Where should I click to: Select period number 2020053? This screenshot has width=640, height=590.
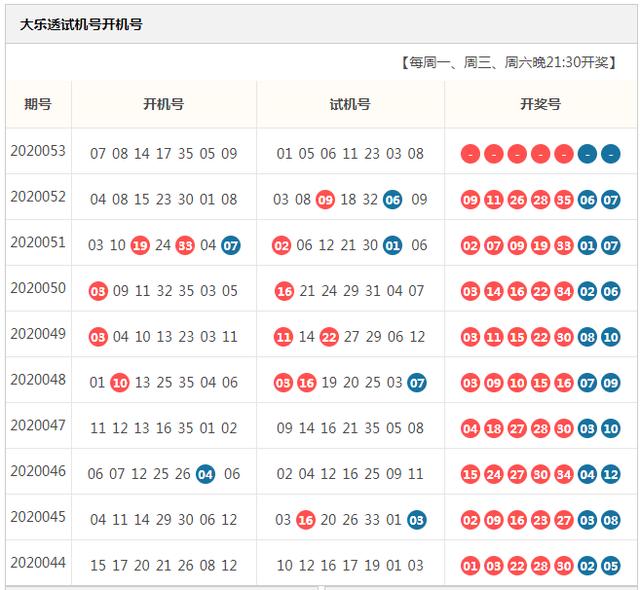click(38, 151)
